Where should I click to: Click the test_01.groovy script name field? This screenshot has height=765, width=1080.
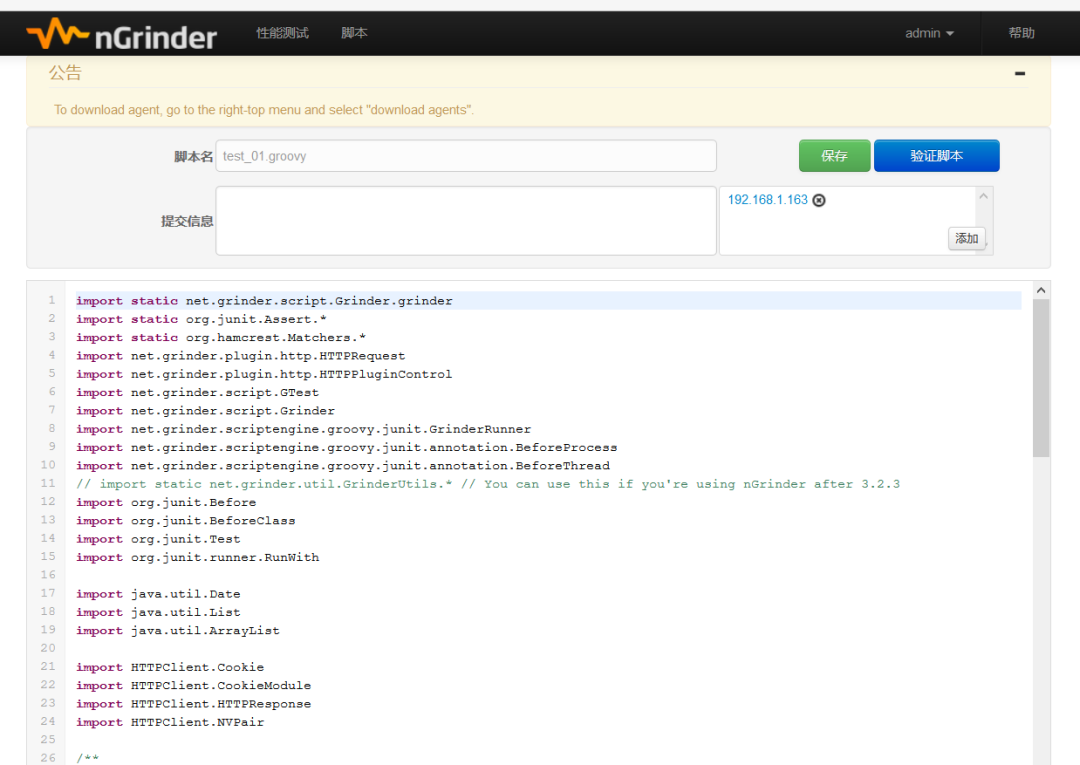tap(466, 155)
